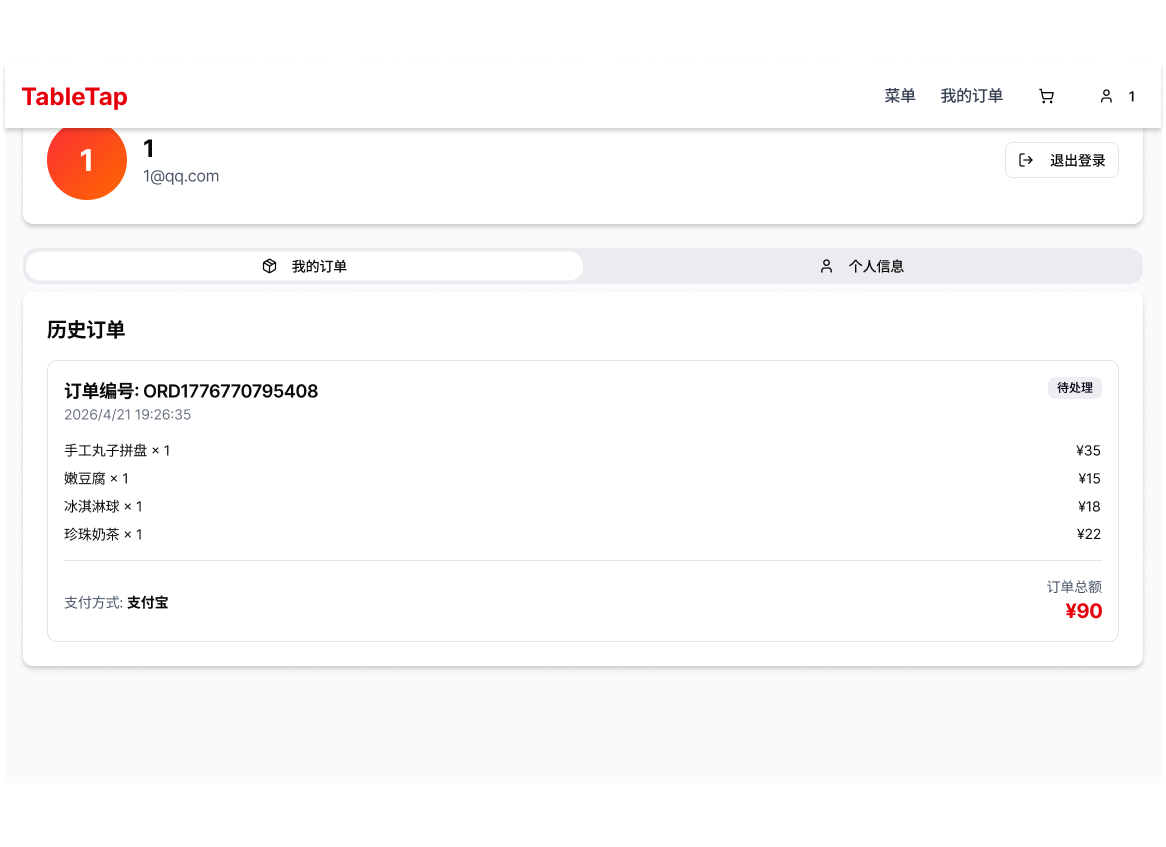
Task: Click the person icon on 个人信息 tab
Action: [x=826, y=266]
